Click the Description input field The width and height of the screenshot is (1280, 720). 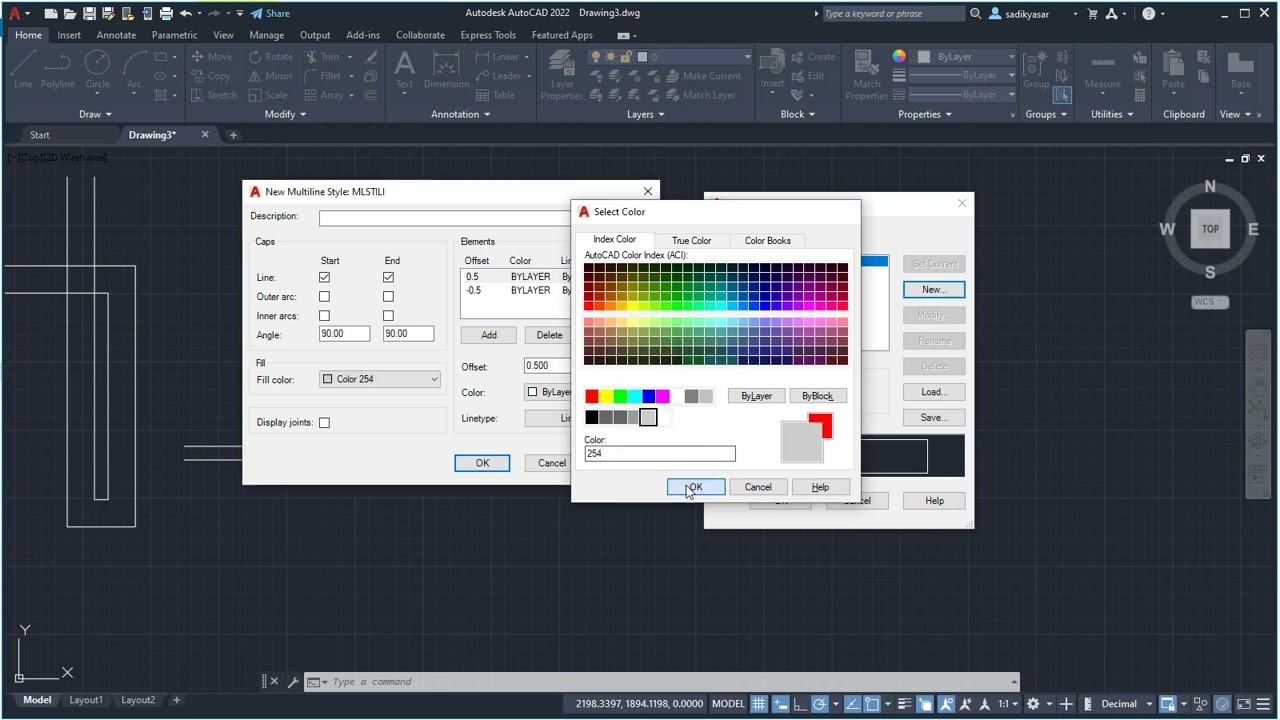(445, 217)
